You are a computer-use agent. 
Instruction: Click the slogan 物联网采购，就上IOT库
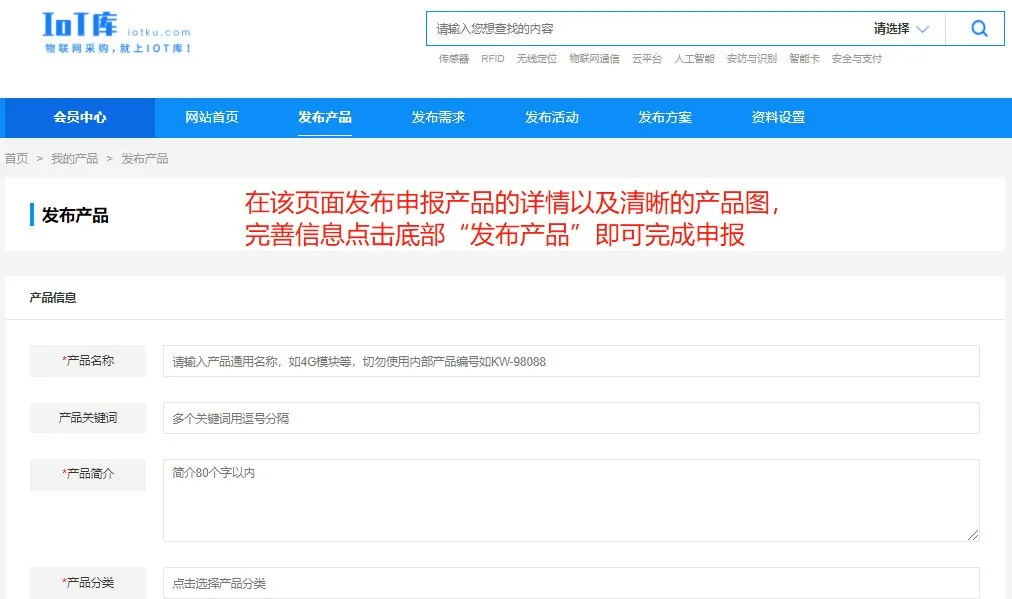tap(118, 48)
